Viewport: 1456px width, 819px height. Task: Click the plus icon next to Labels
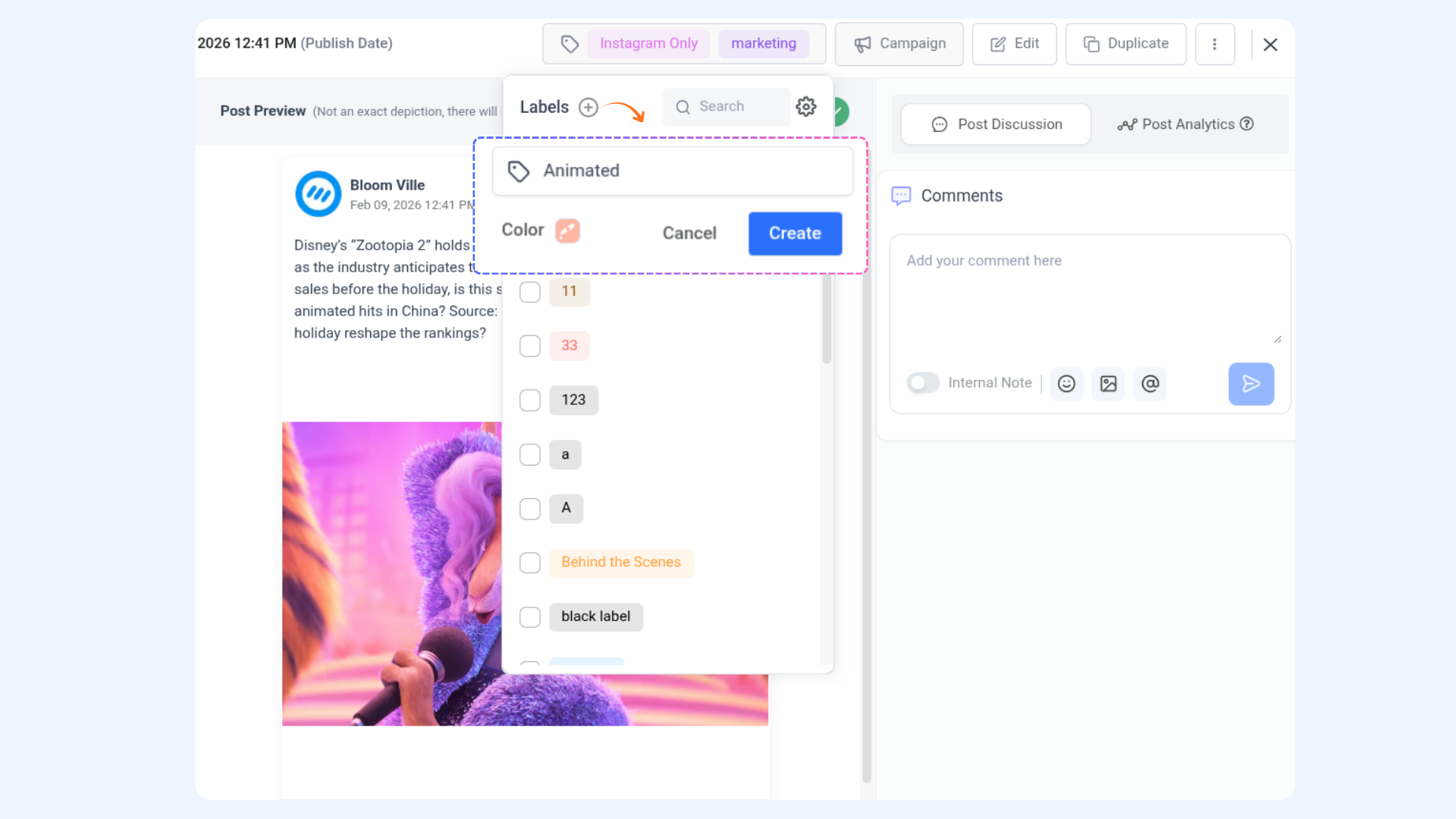(588, 107)
